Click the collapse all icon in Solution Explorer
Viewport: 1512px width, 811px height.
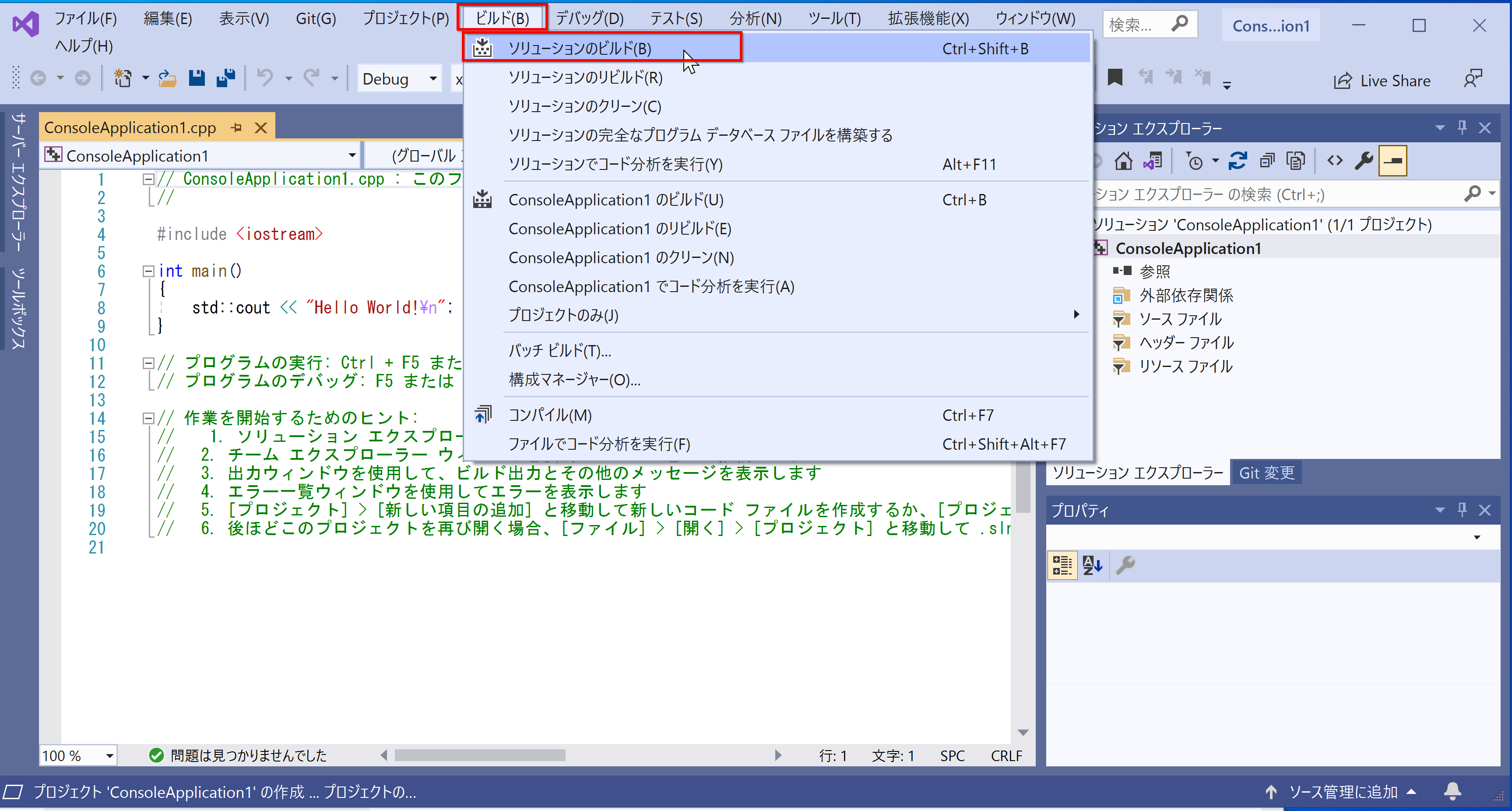coord(1267,160)
